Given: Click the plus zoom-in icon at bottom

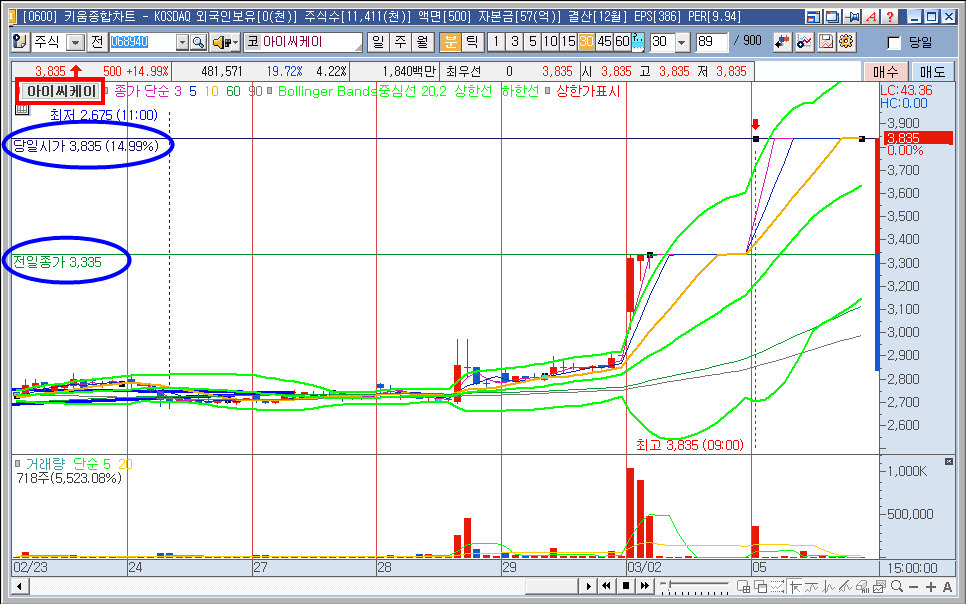Looking at the screenshot, I should (x=930, y=586).
